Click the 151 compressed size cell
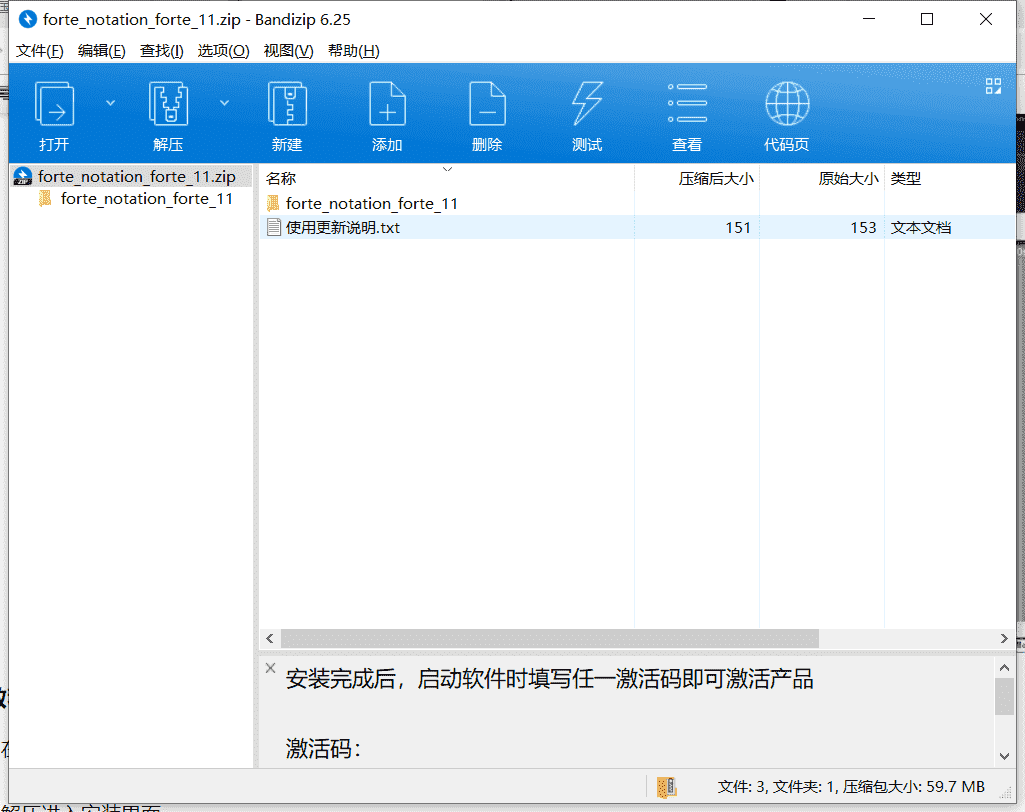 pos(738,228)
